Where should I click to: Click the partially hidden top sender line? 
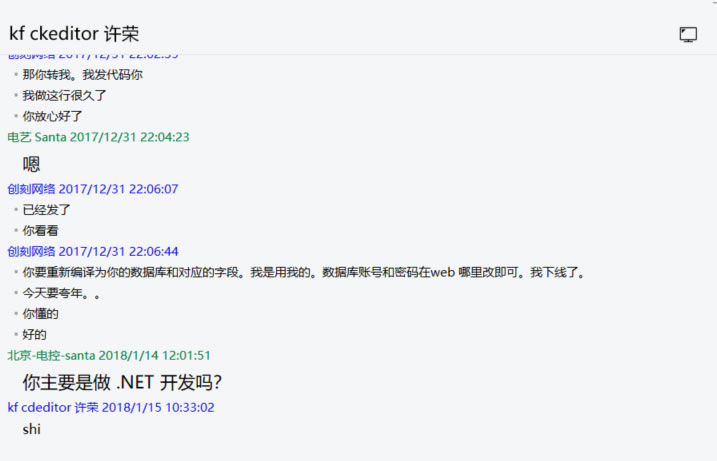point(93,57)
